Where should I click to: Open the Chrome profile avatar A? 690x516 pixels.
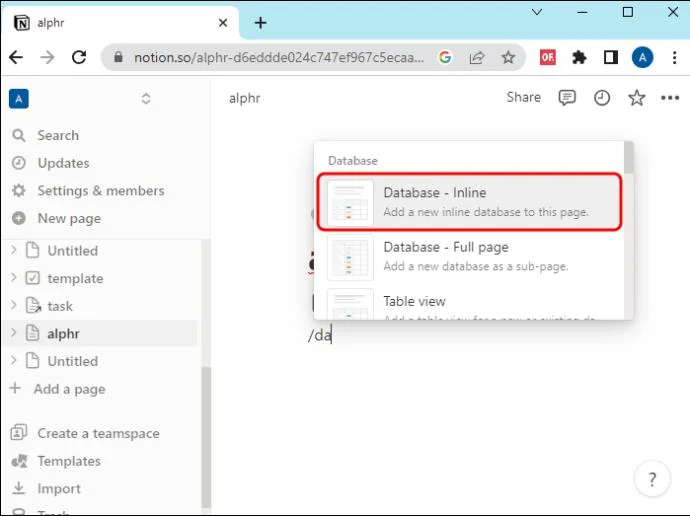click(642, 57)
